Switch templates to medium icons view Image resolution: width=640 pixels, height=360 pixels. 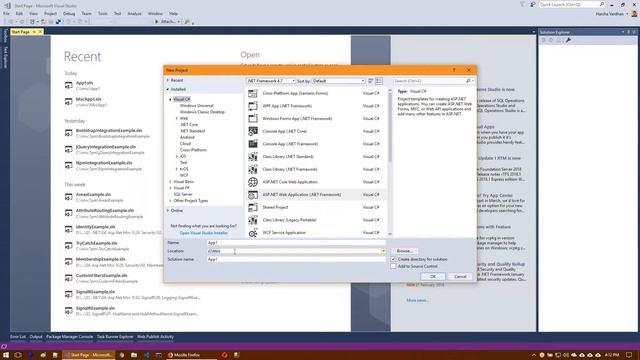[x=379, y=81]
